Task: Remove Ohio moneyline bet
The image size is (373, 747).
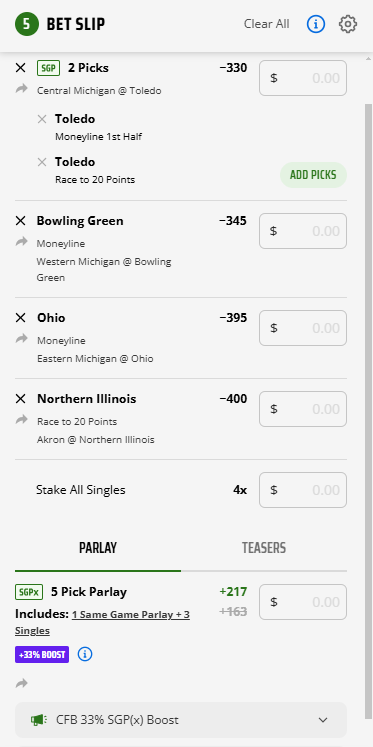Action: coord(20,318)
